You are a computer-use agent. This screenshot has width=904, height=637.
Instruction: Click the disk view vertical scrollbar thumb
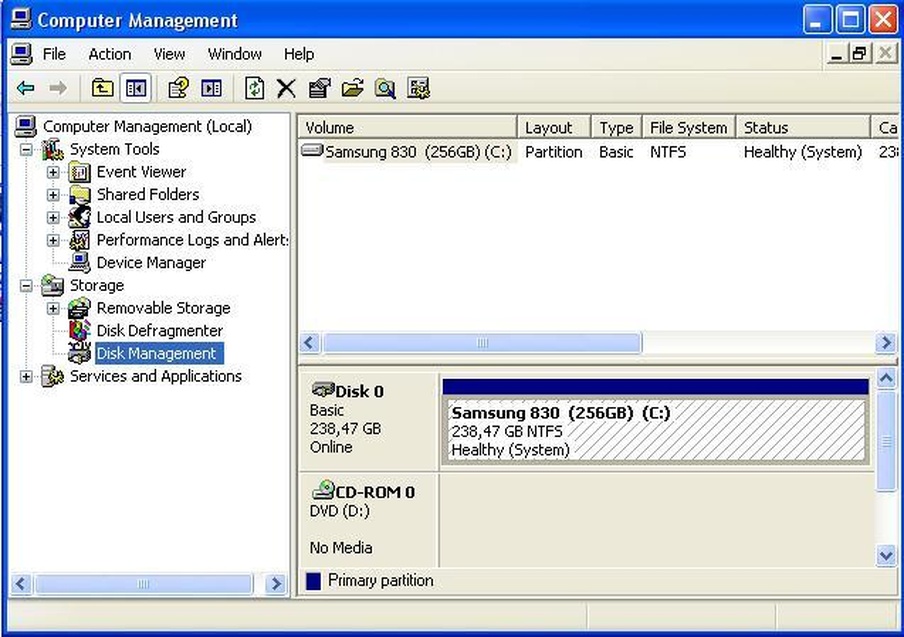(886, 441)
